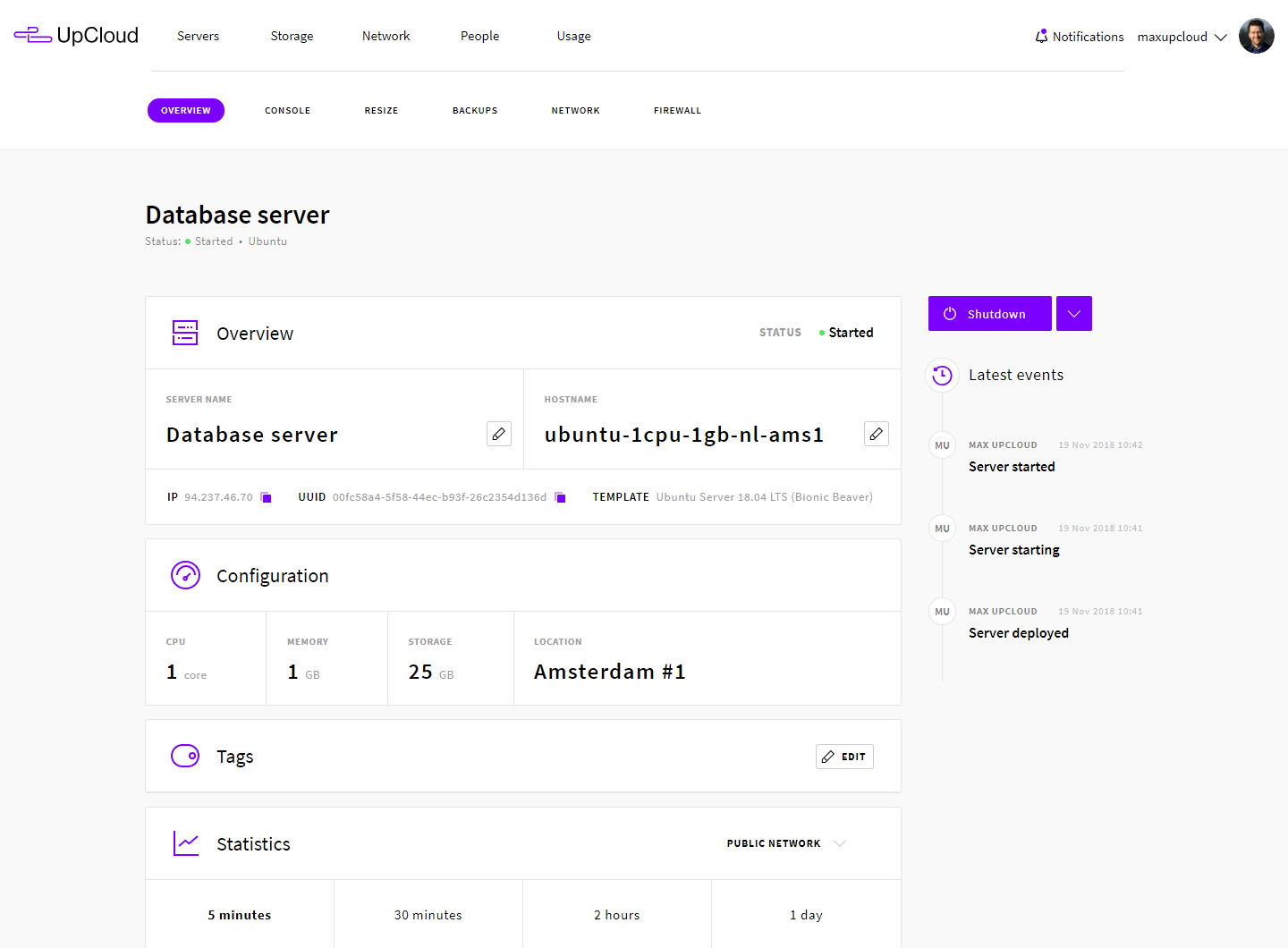
Task: Click the Tags toggle-shaped icon
Action: point(185,756)
